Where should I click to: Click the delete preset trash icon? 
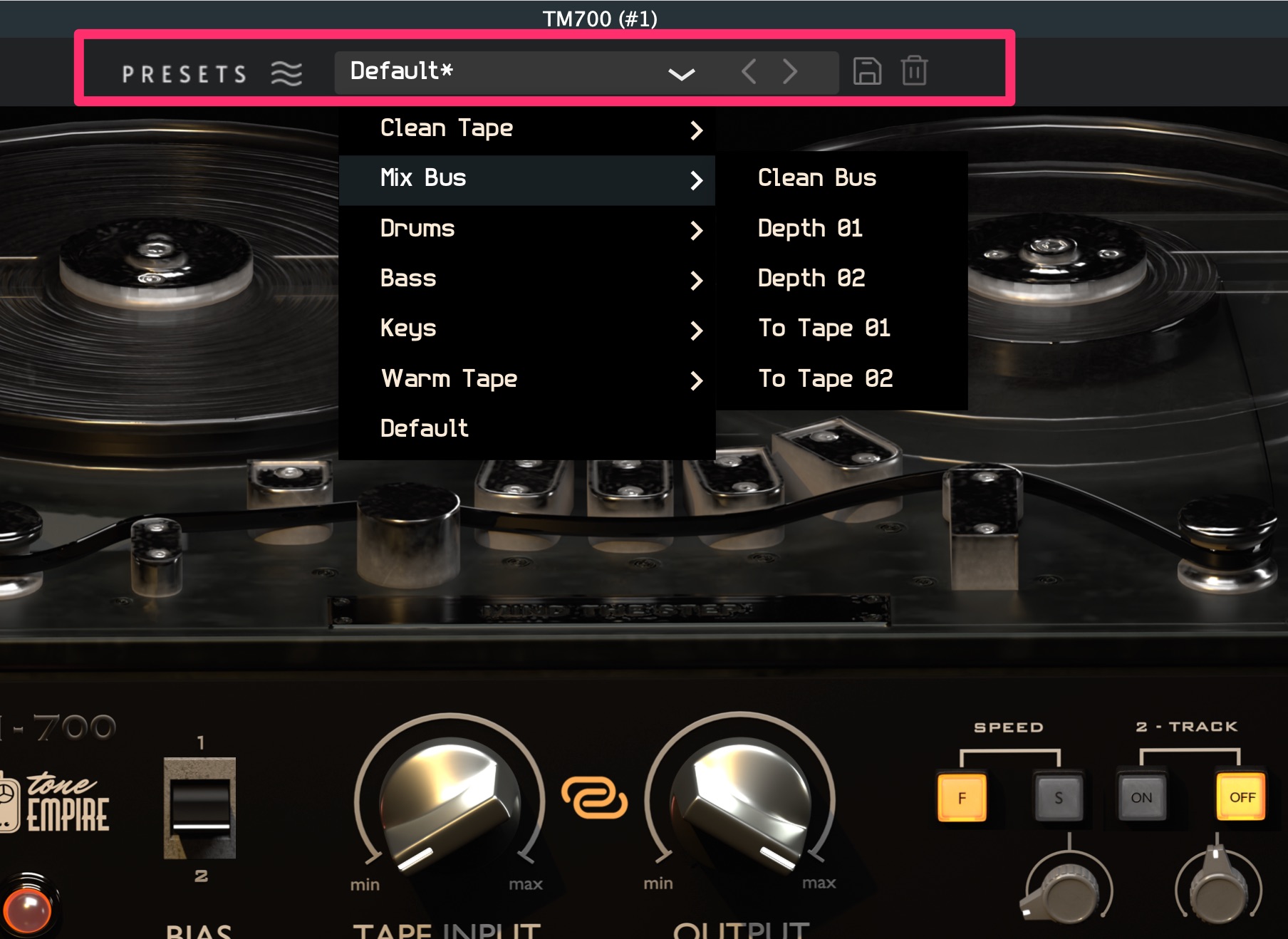pos(914,71)
